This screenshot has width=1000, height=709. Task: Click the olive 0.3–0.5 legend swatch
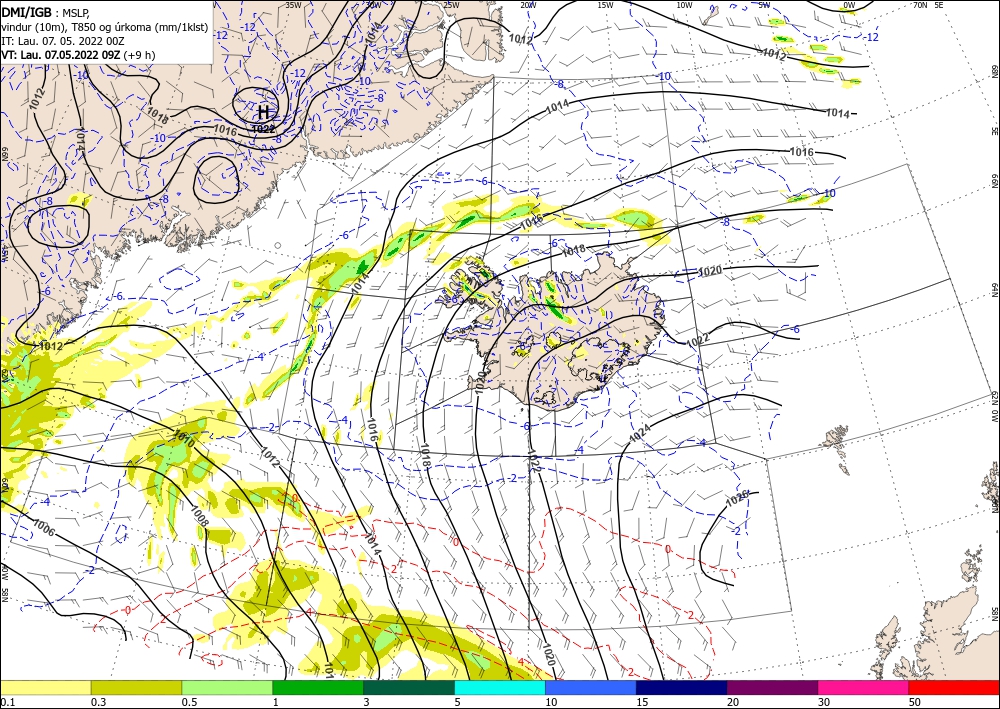pyautogui.click(x=136, y=687)
